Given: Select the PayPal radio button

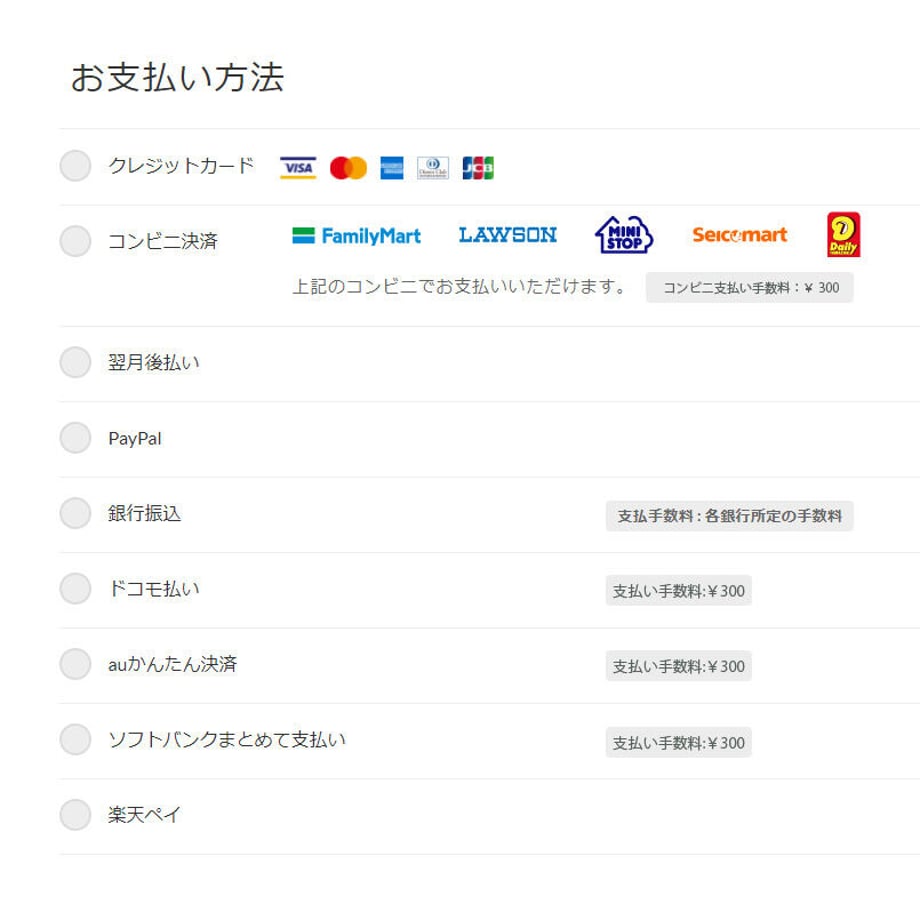Looking at the screenshot, I should point(75,438).
